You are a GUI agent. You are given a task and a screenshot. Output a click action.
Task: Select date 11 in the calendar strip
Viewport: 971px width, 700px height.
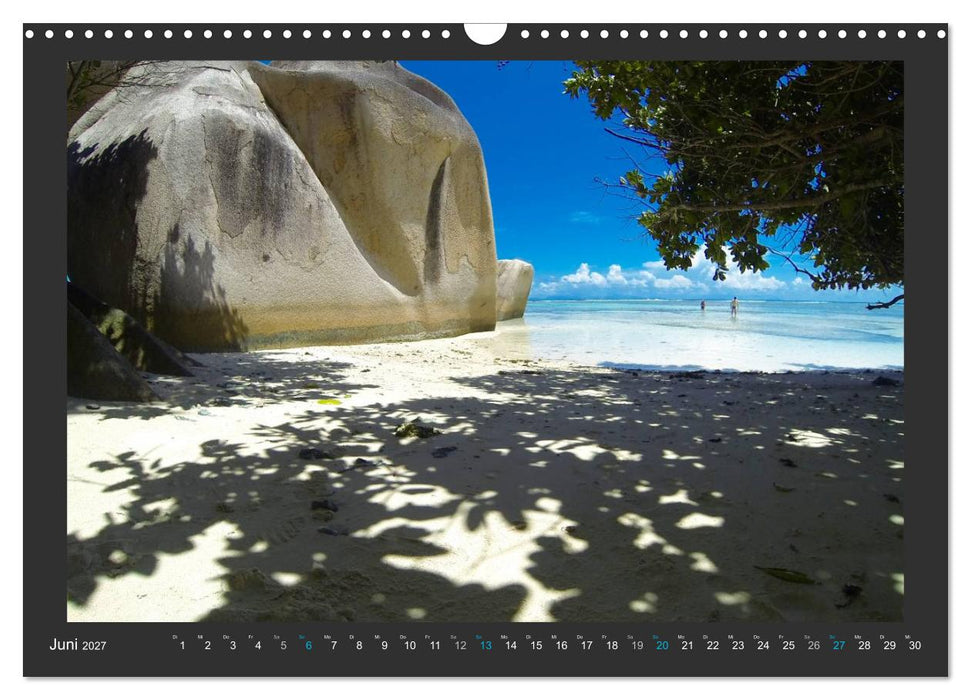pyautogui.click(x=435, y=645)
